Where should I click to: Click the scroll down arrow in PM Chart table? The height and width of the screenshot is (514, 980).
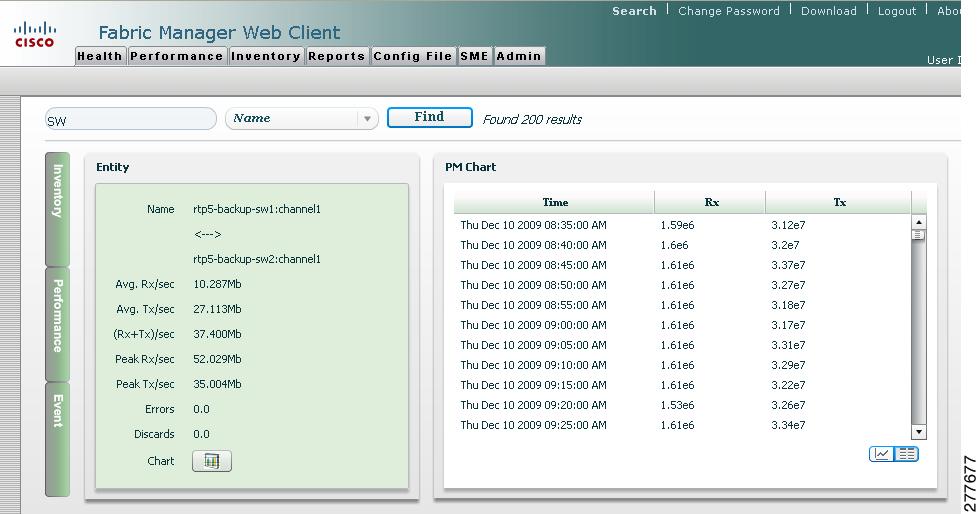[x=918, y=431]
